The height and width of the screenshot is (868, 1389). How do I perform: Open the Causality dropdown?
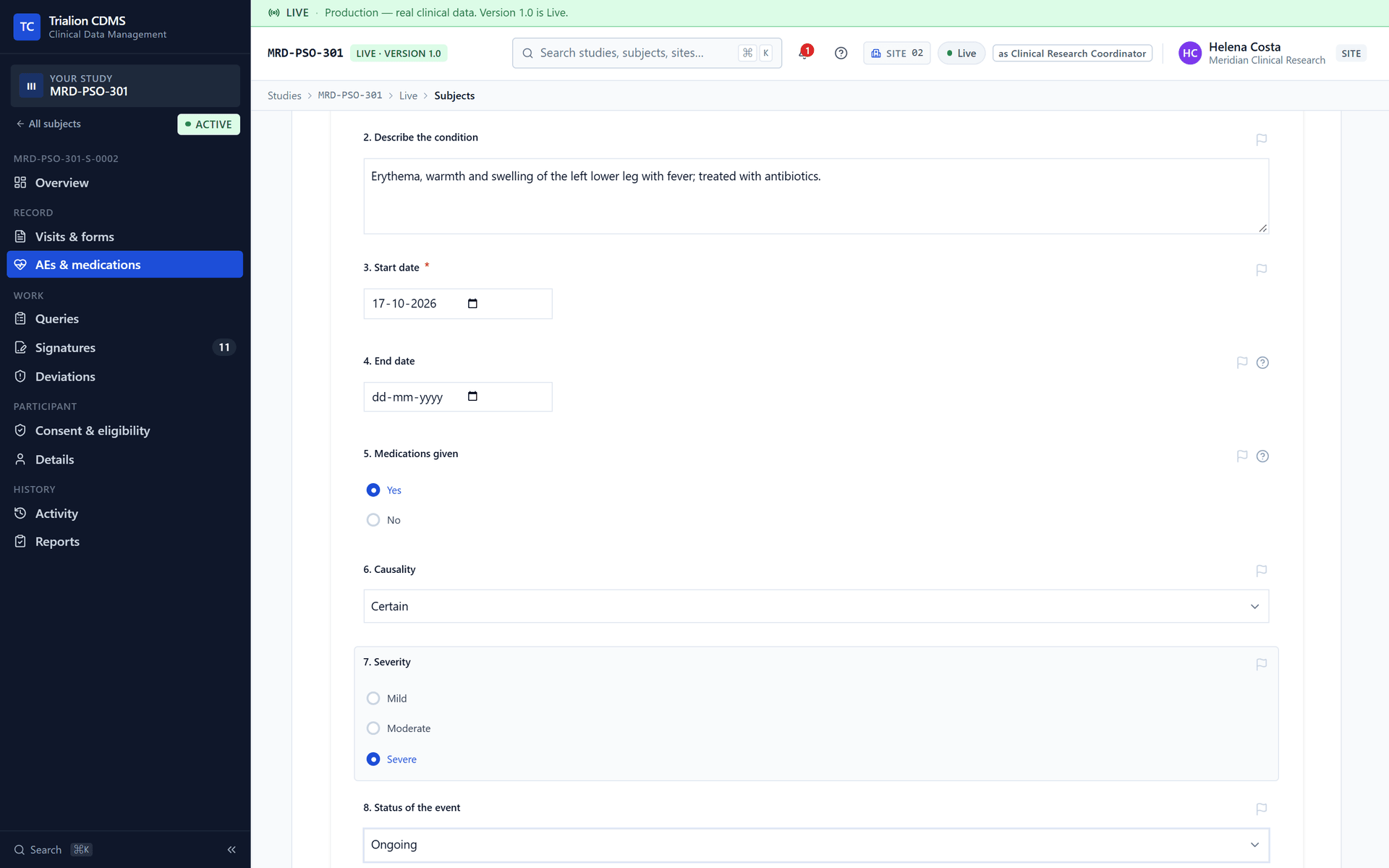(x=815, y=606)
